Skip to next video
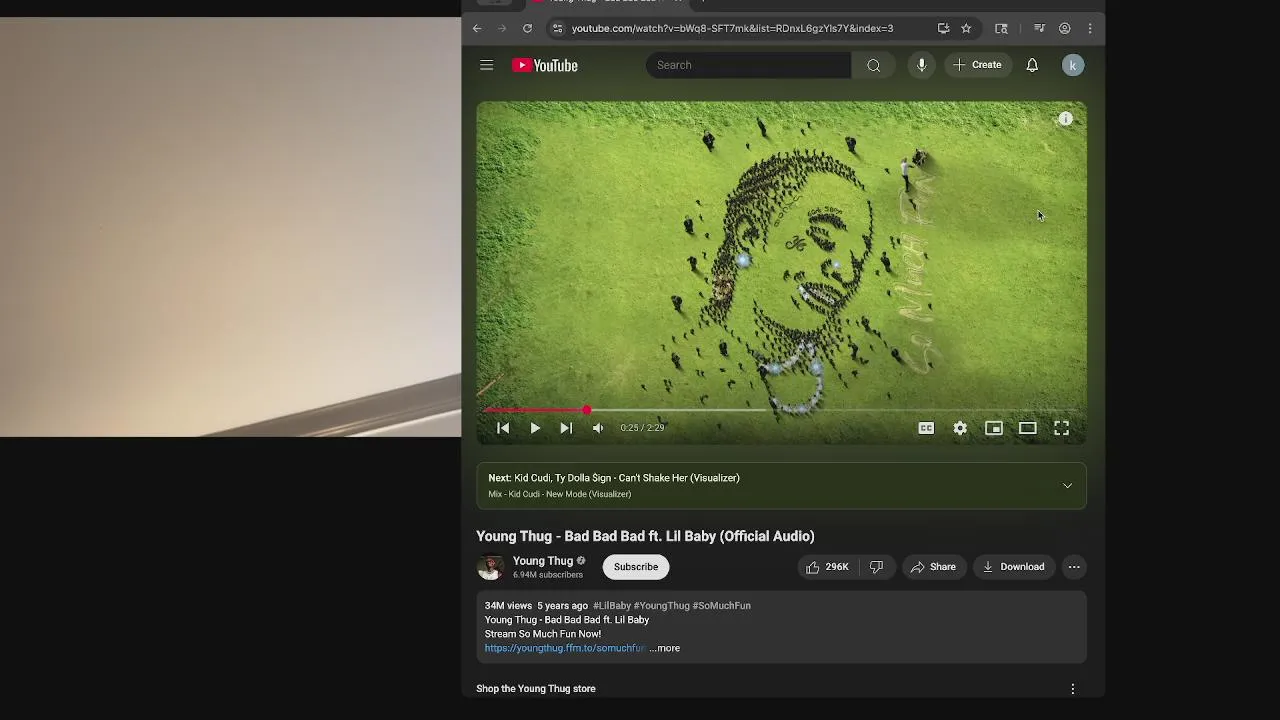This screenshot has width=1280, height=720. coord(566,428)
